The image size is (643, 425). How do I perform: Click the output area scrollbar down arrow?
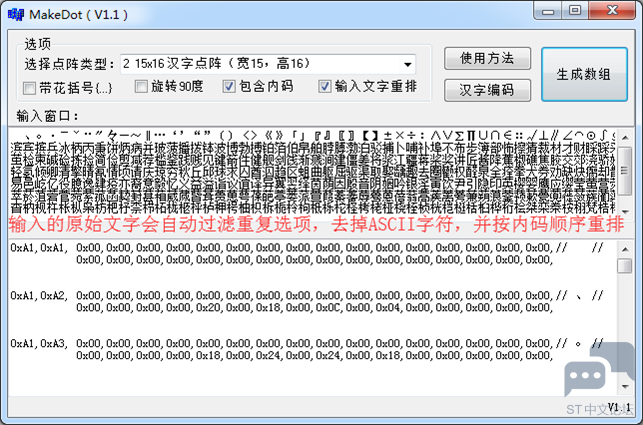[x=625, y=386]
